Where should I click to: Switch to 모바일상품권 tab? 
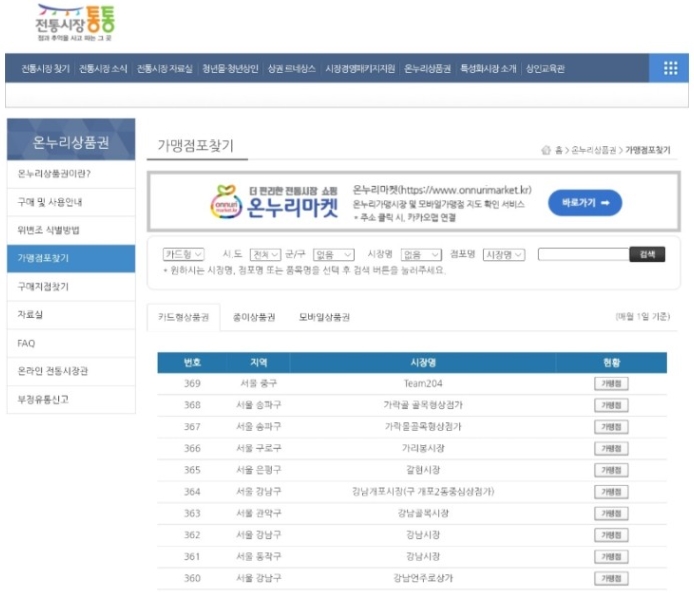coord(324,317)
